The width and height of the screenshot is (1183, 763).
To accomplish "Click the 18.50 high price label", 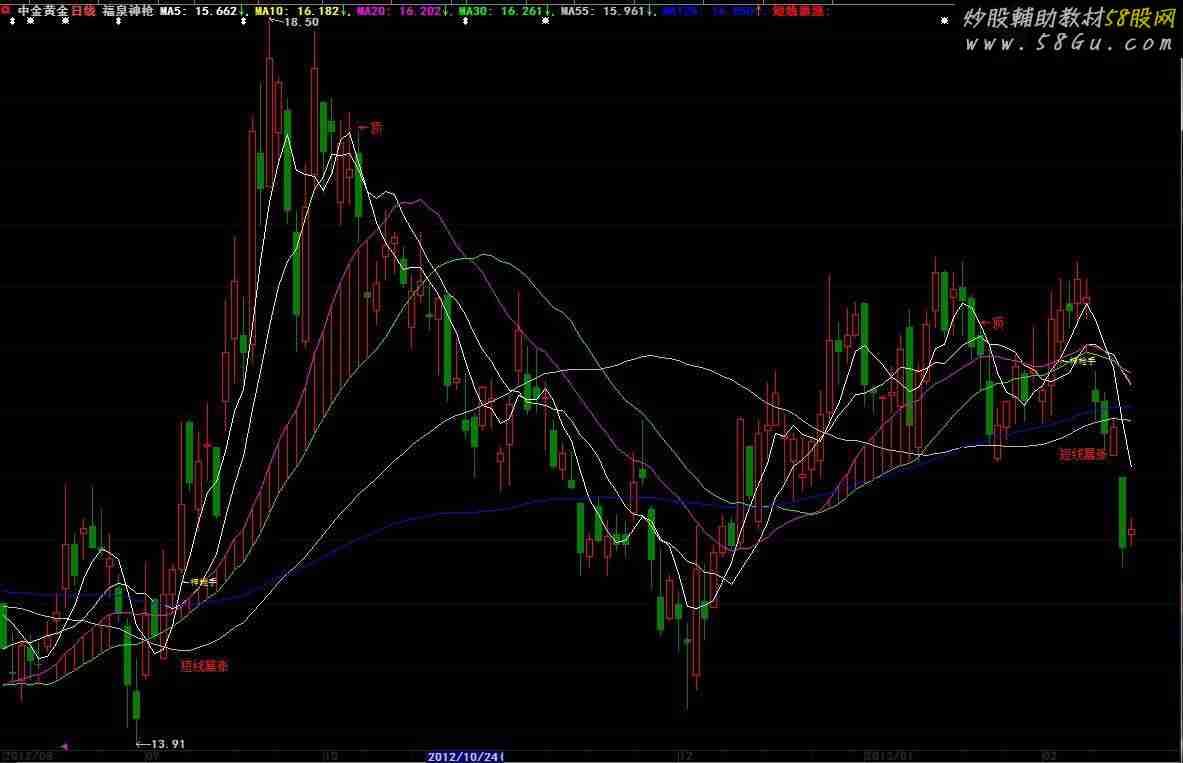I will tap(301, 23).
